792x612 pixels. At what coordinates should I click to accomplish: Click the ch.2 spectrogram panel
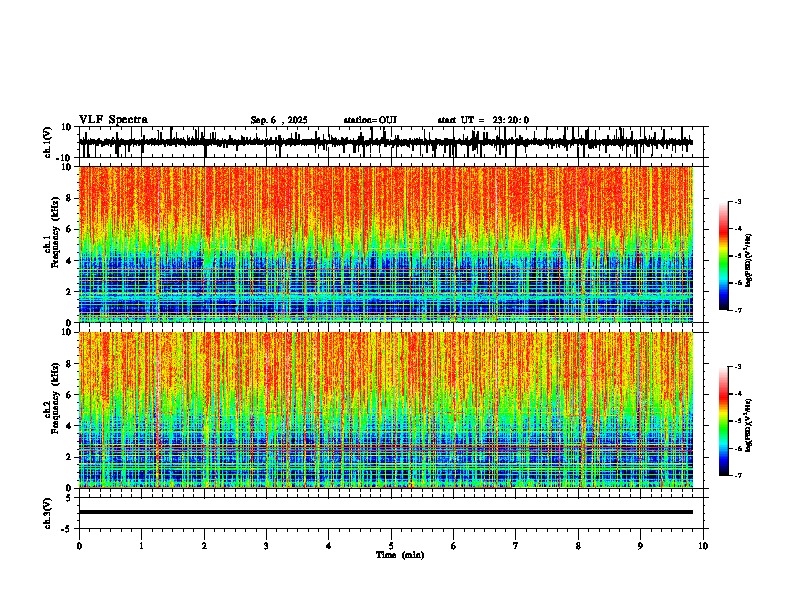(x=386, y=410)
